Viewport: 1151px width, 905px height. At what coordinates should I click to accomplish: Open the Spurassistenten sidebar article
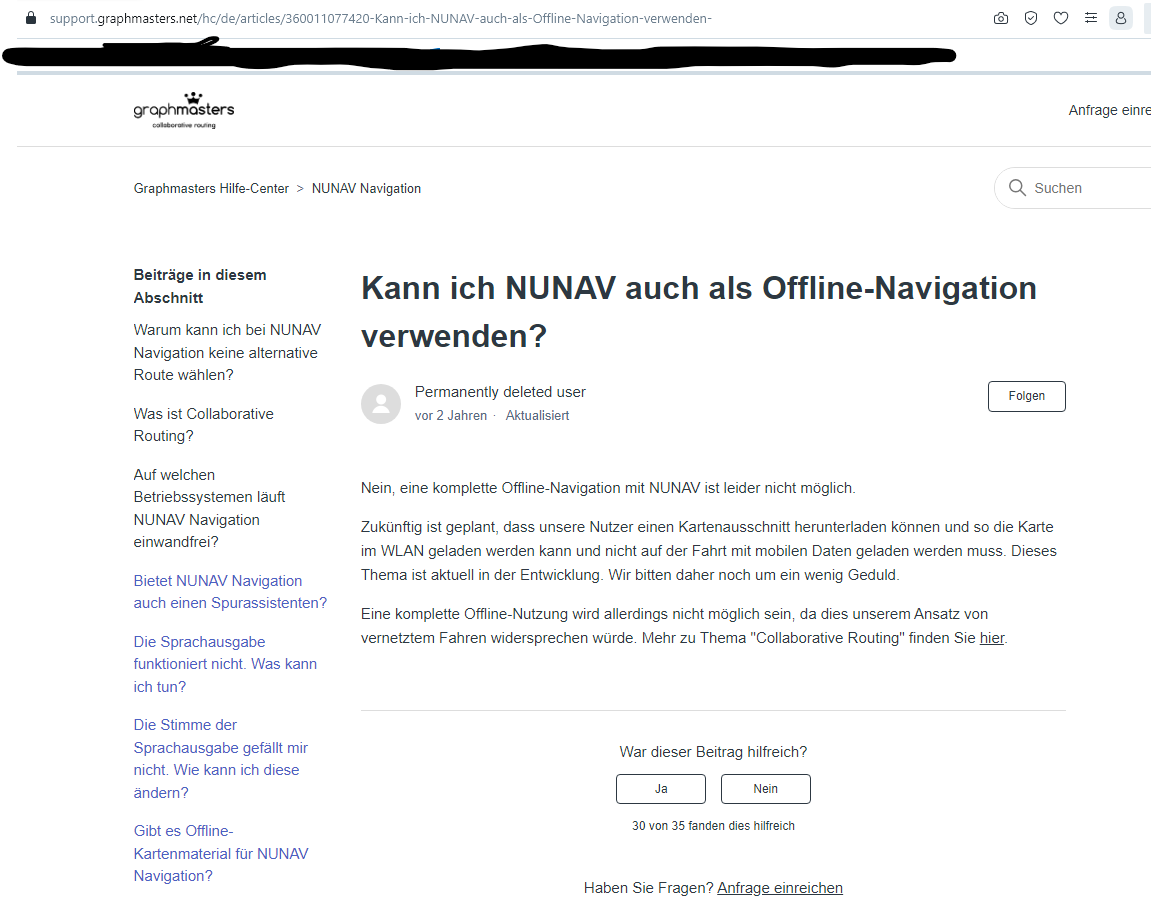(230, 592)
